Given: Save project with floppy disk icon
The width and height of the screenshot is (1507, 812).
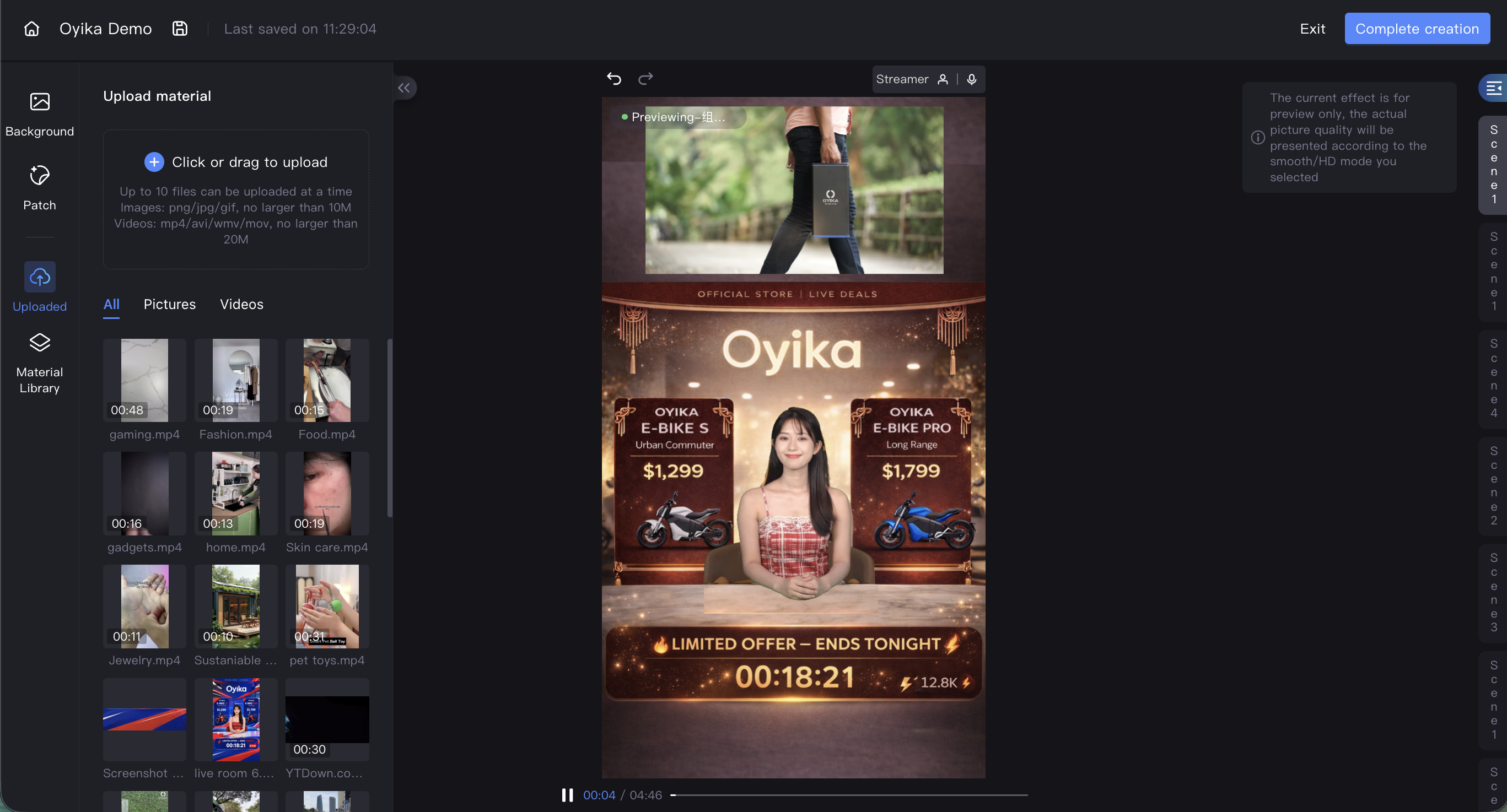Looking at the screenshot, I should (180, 29).
